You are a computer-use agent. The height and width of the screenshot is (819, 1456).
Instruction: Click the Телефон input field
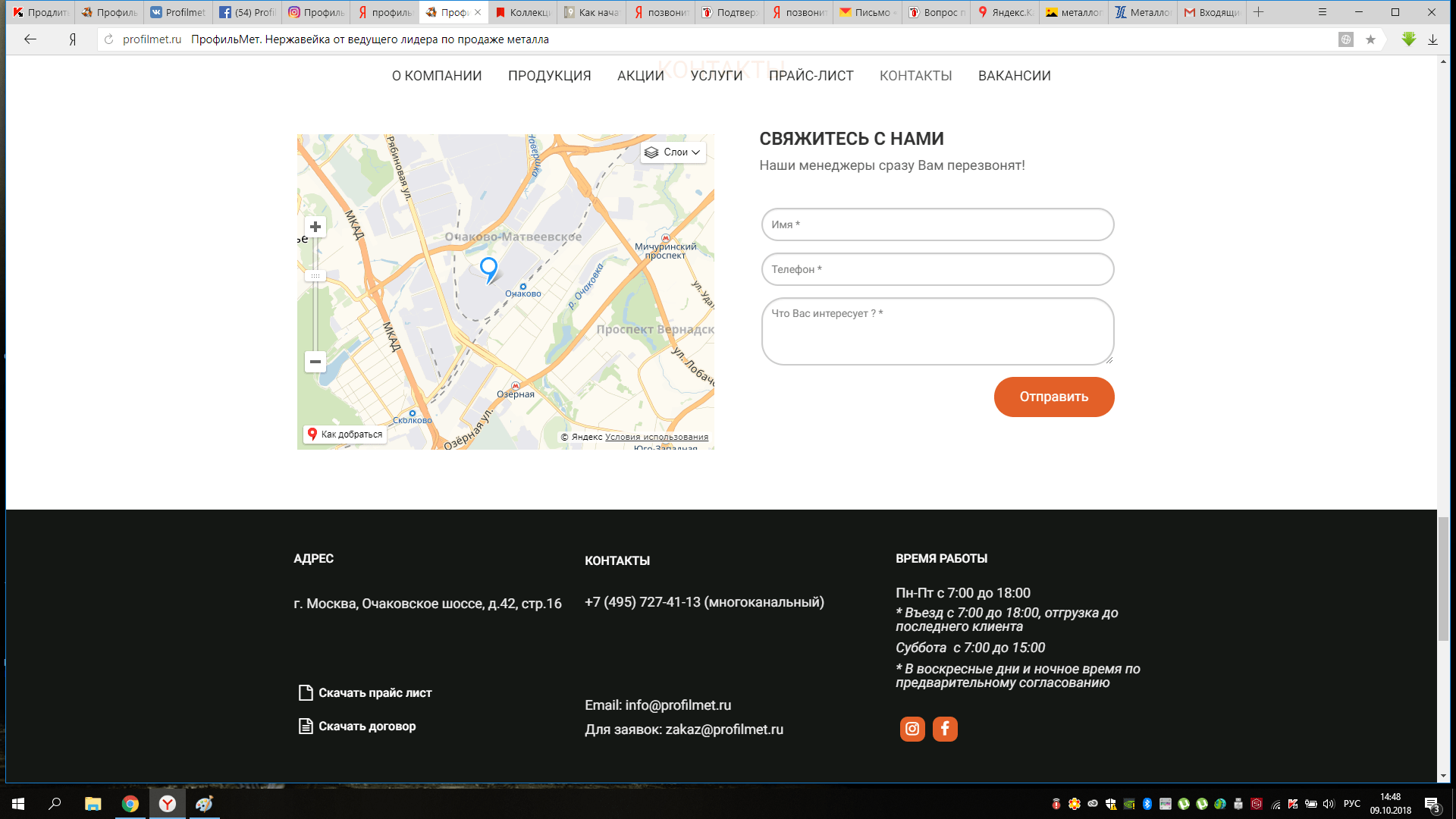click(937, 269)
